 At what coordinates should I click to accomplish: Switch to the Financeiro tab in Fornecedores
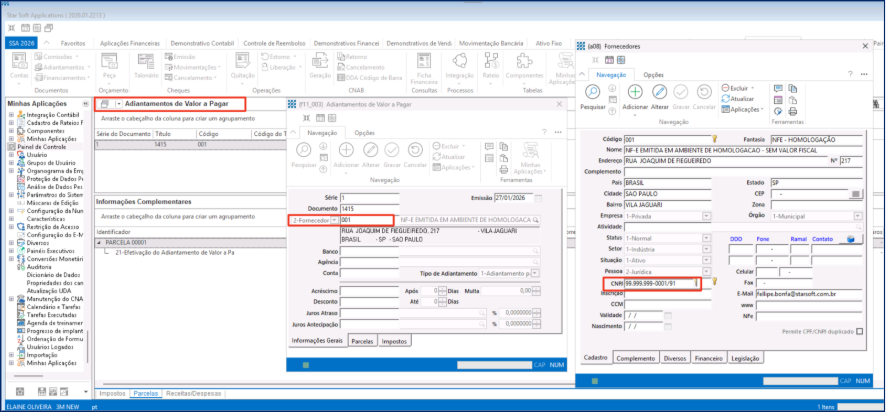[x=708, y=357]
